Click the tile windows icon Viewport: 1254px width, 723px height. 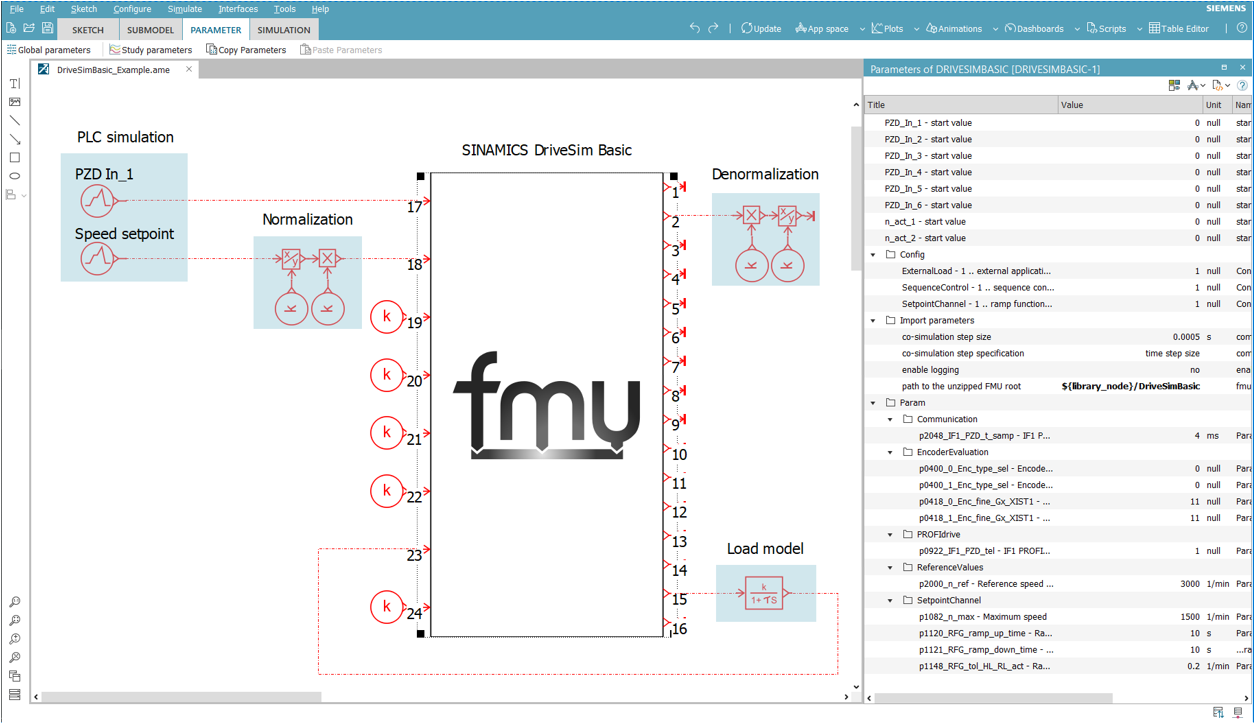tap(15, 695)
